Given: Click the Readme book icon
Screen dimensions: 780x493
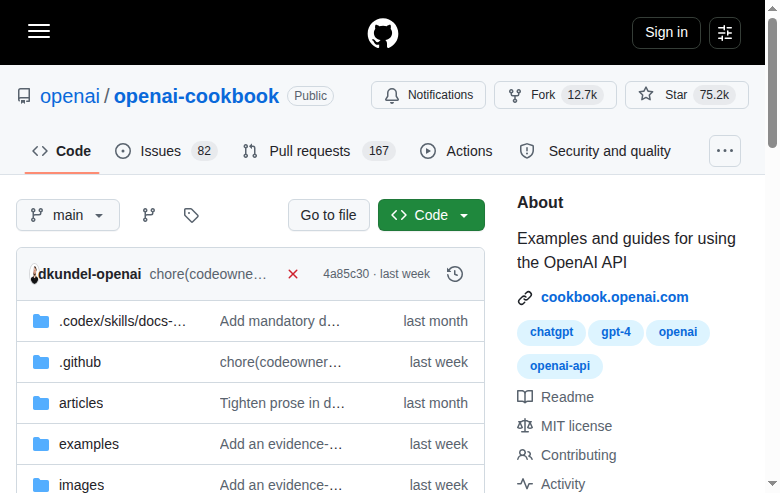Looking at the screenshot, I should (x=525, y=397).
